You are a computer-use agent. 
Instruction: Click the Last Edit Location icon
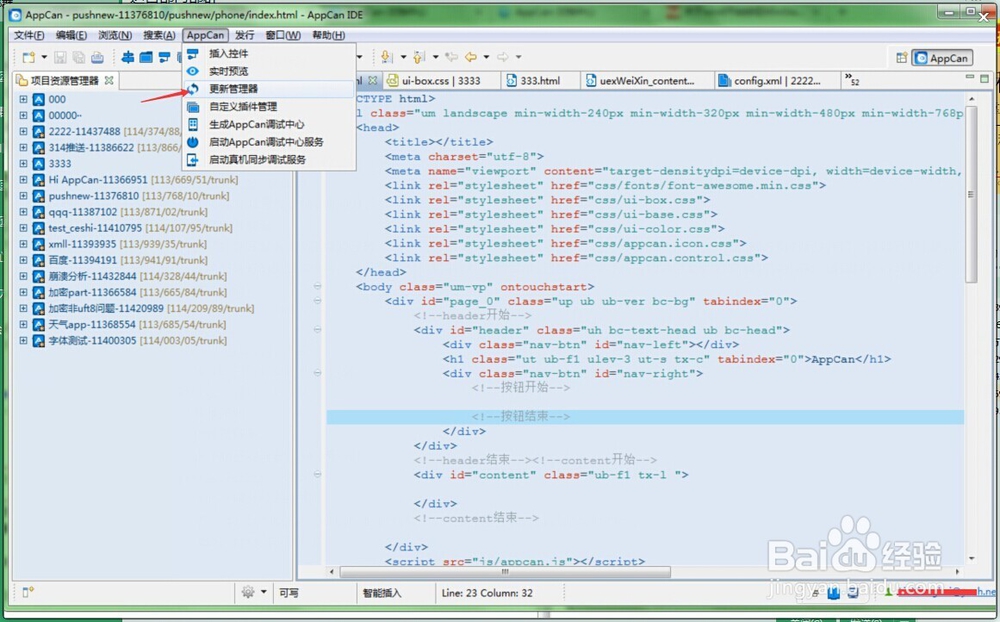tap(452, 57)
